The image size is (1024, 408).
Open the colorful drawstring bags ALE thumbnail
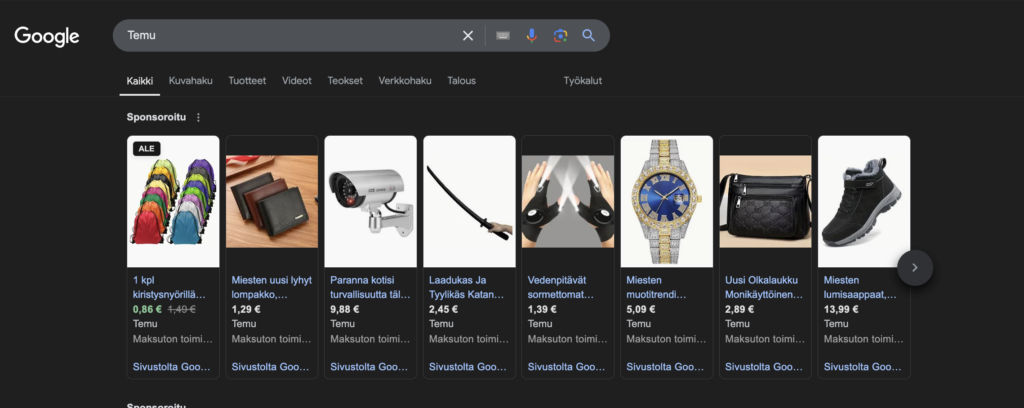coord(173,201)
